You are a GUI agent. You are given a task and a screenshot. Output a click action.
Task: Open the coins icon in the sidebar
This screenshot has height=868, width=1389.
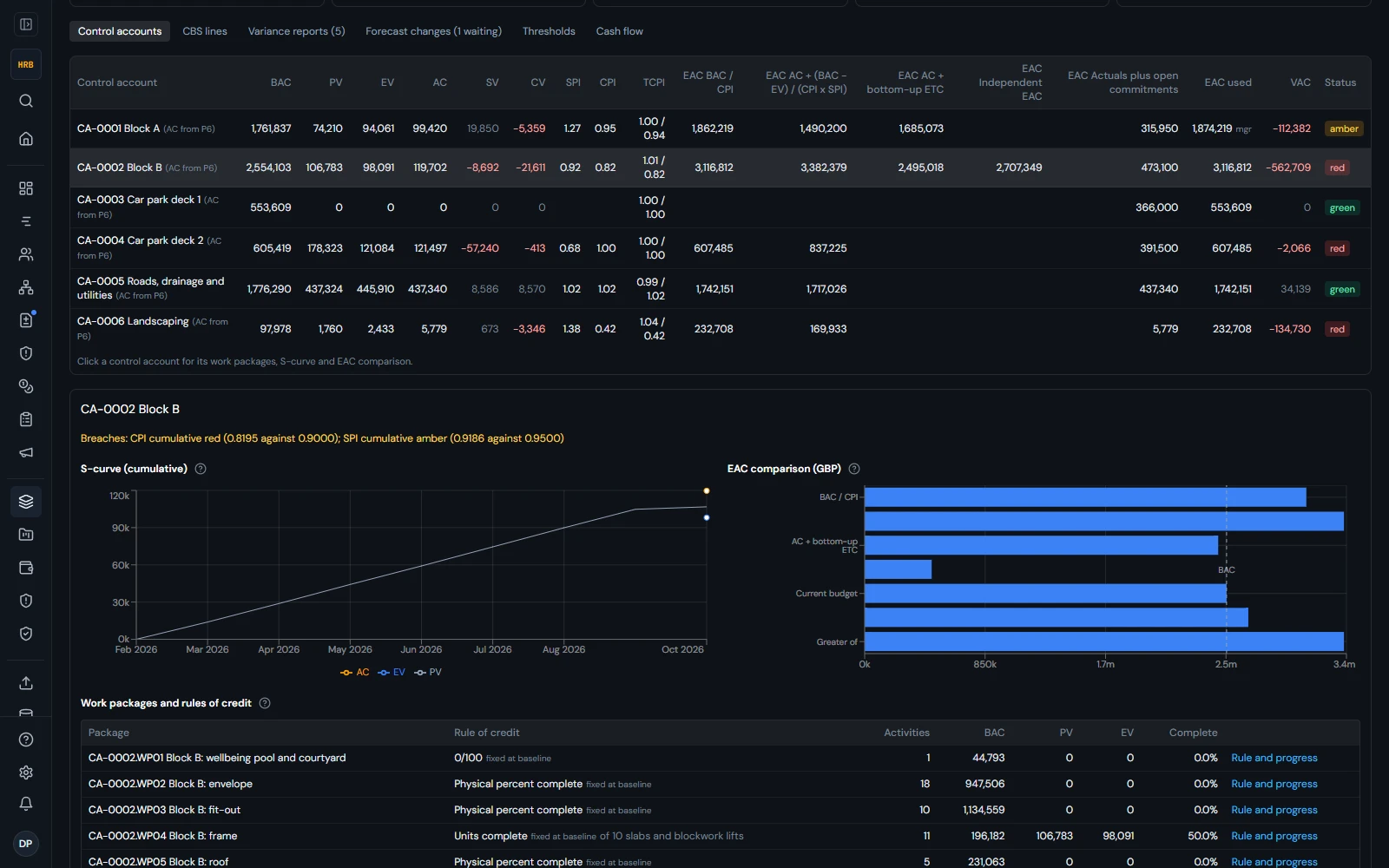(x=26, y=386)
